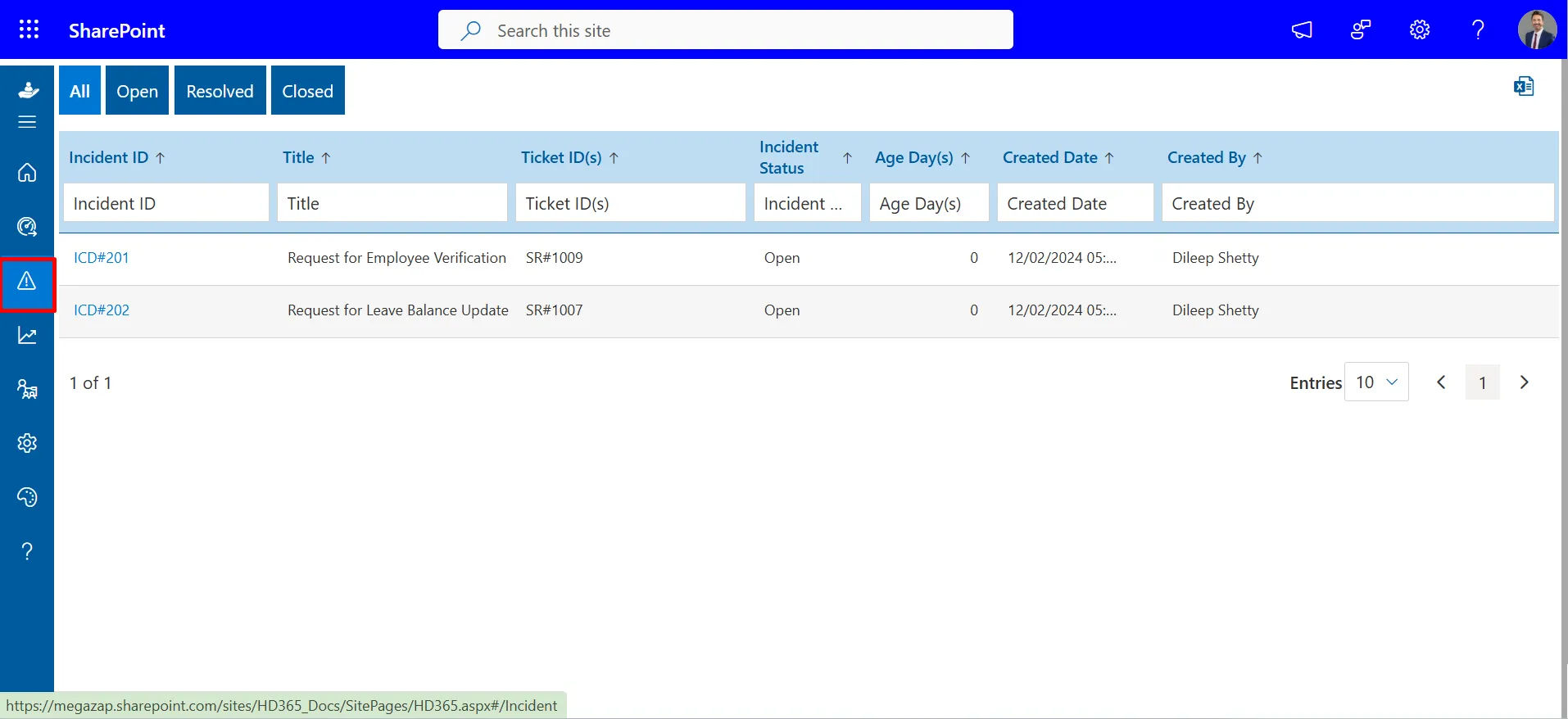The image size is (1568, 719).
Task: Open incident ICD#201 link
Action: [102, 258]
